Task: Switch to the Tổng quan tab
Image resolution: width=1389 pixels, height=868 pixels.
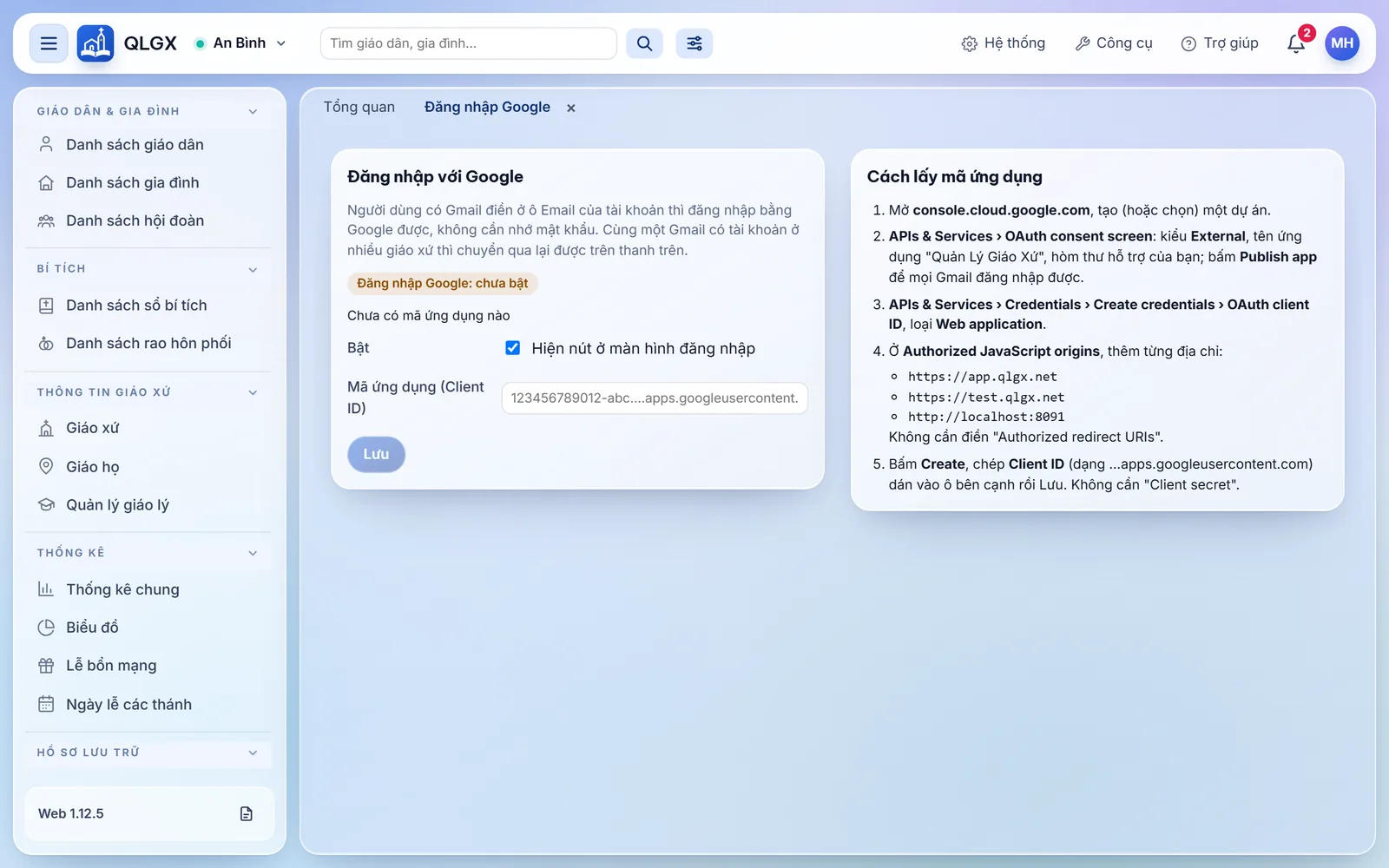Action: coord(359,107)
